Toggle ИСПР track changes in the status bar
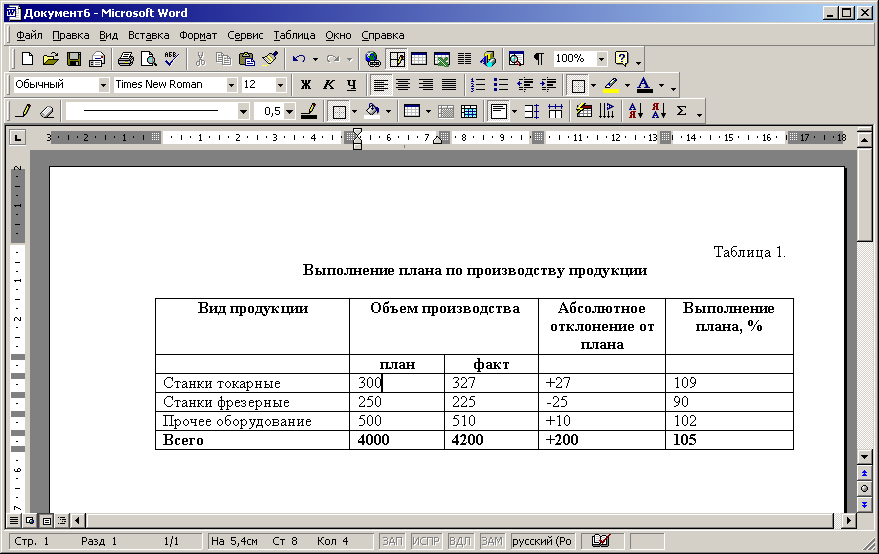This screenshot has width=879, height=554. tap(426, 541)
